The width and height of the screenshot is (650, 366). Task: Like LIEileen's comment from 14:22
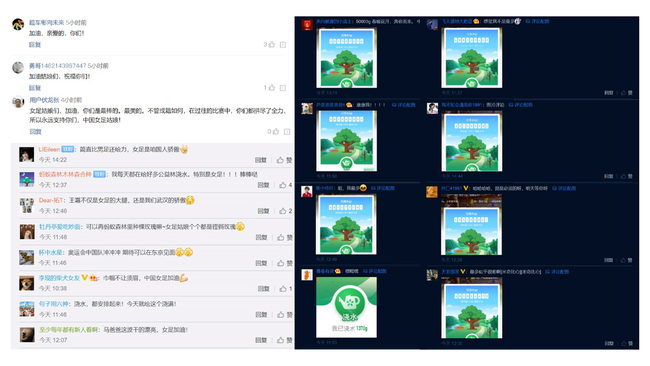click(281, 160)
